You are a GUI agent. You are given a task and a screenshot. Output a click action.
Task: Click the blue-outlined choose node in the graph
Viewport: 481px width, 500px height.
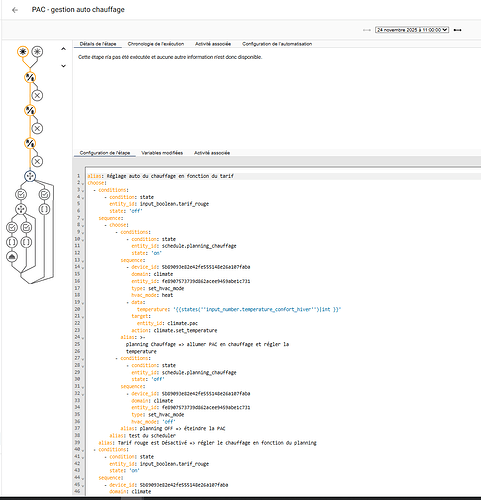pos(30,176)
